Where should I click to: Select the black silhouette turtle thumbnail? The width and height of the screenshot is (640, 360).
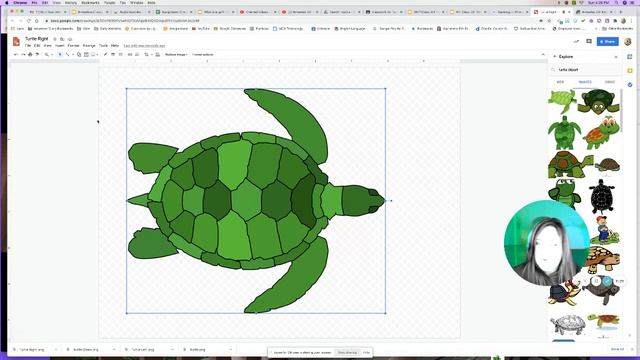coord(602,196)
